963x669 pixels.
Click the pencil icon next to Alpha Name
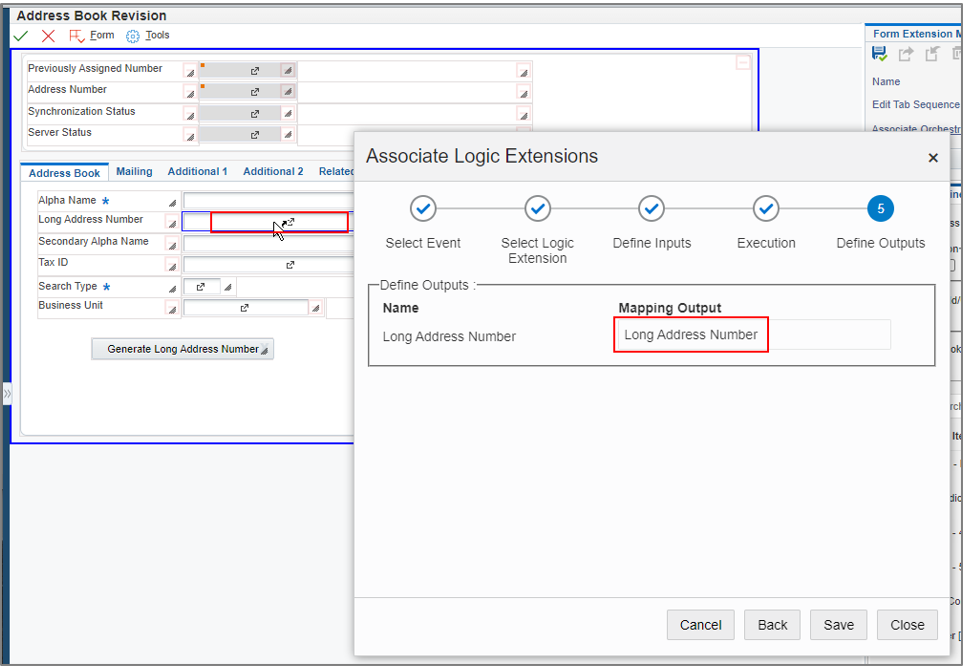(171, 201)
